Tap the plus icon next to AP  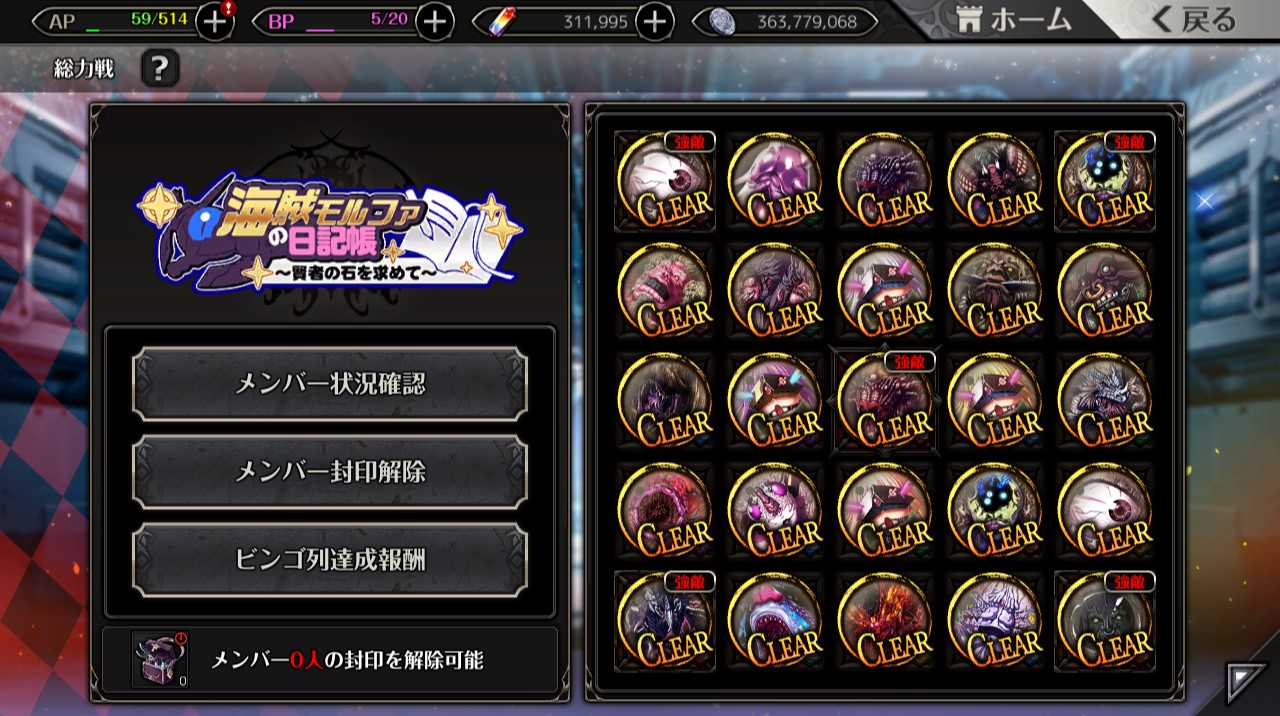tap(215, 21)
